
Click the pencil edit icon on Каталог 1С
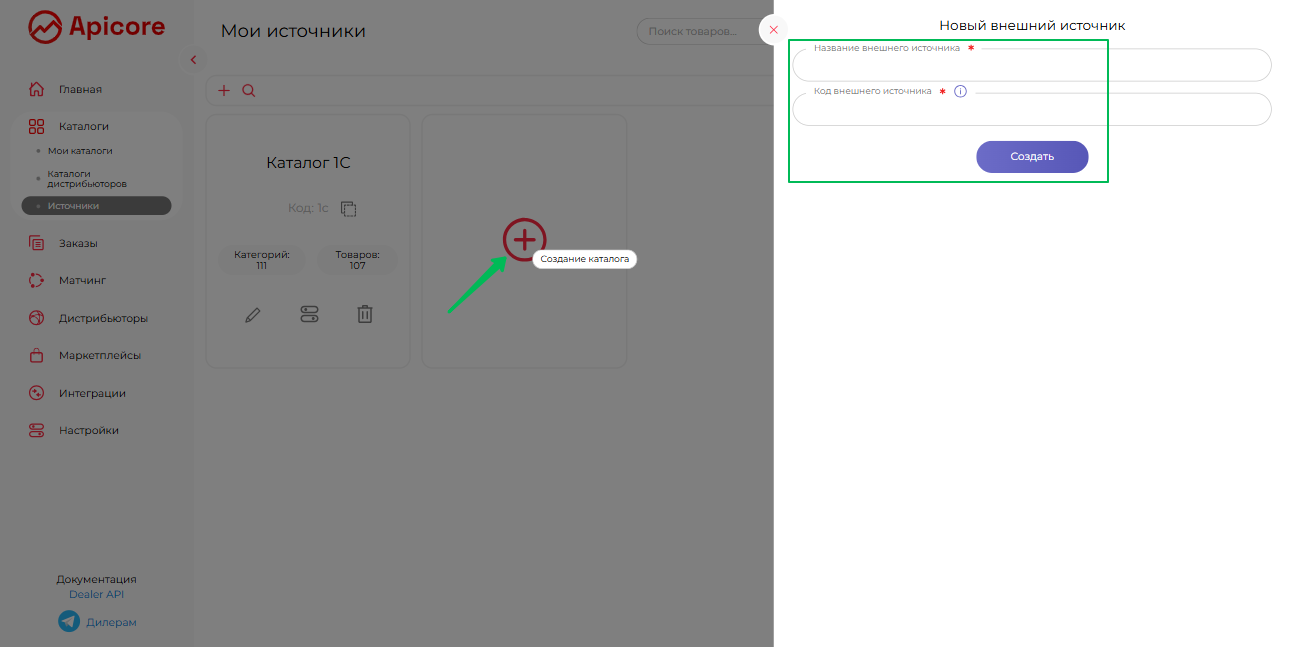point(253,315)
